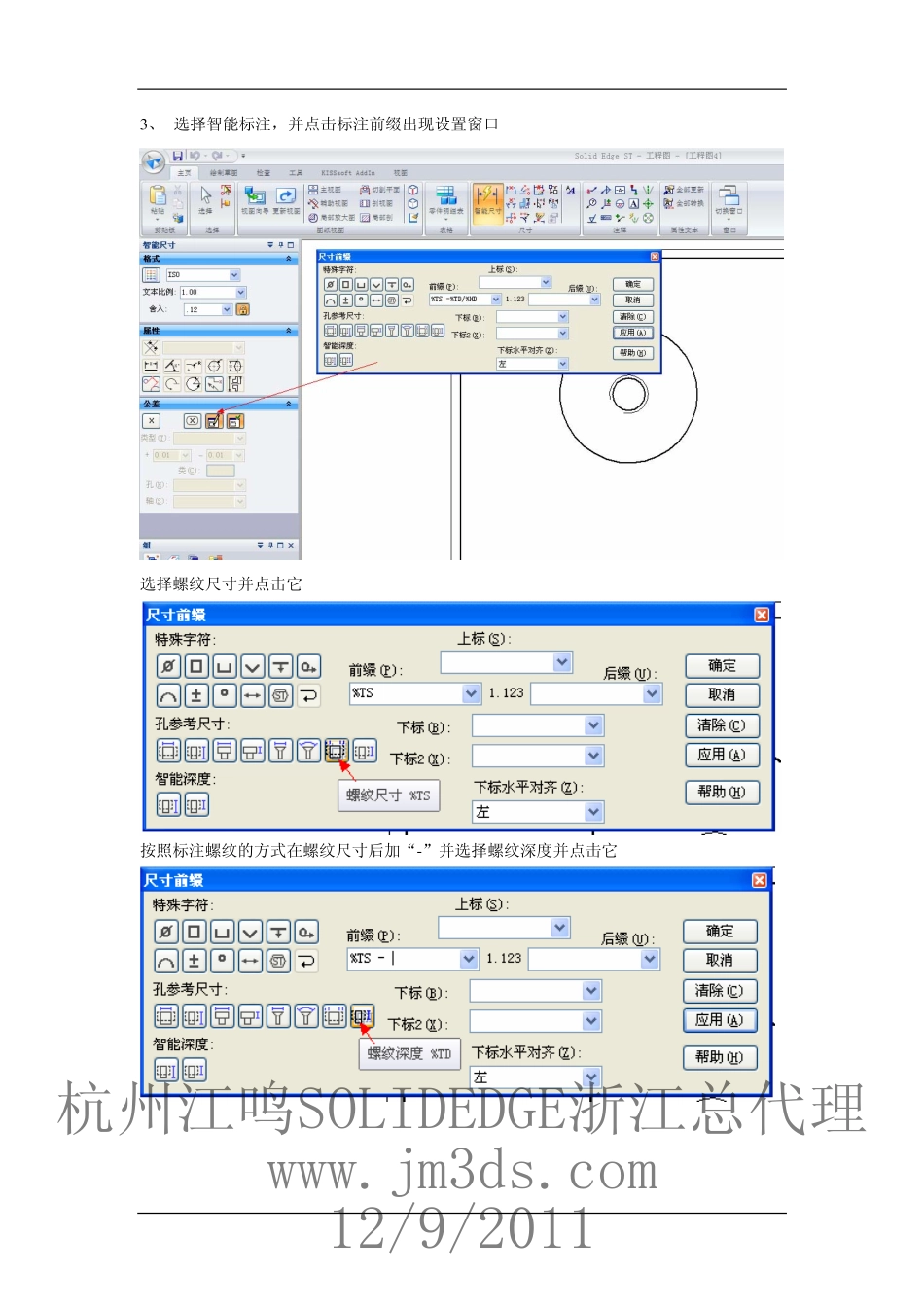Click highlighted thread size icon above 螺纹尺寸 tooltip

point(336,750)
